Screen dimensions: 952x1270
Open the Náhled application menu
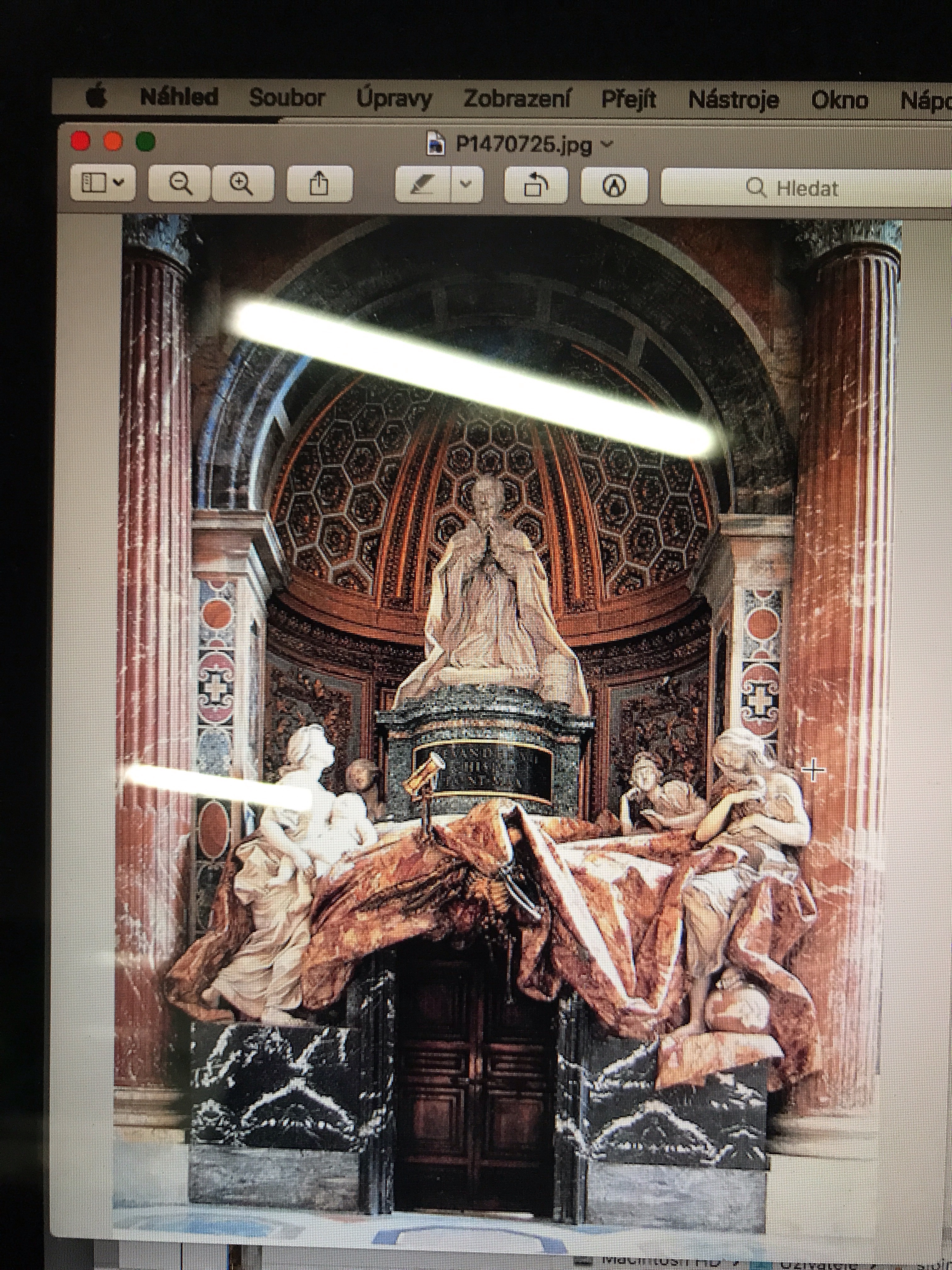point(179,96)
